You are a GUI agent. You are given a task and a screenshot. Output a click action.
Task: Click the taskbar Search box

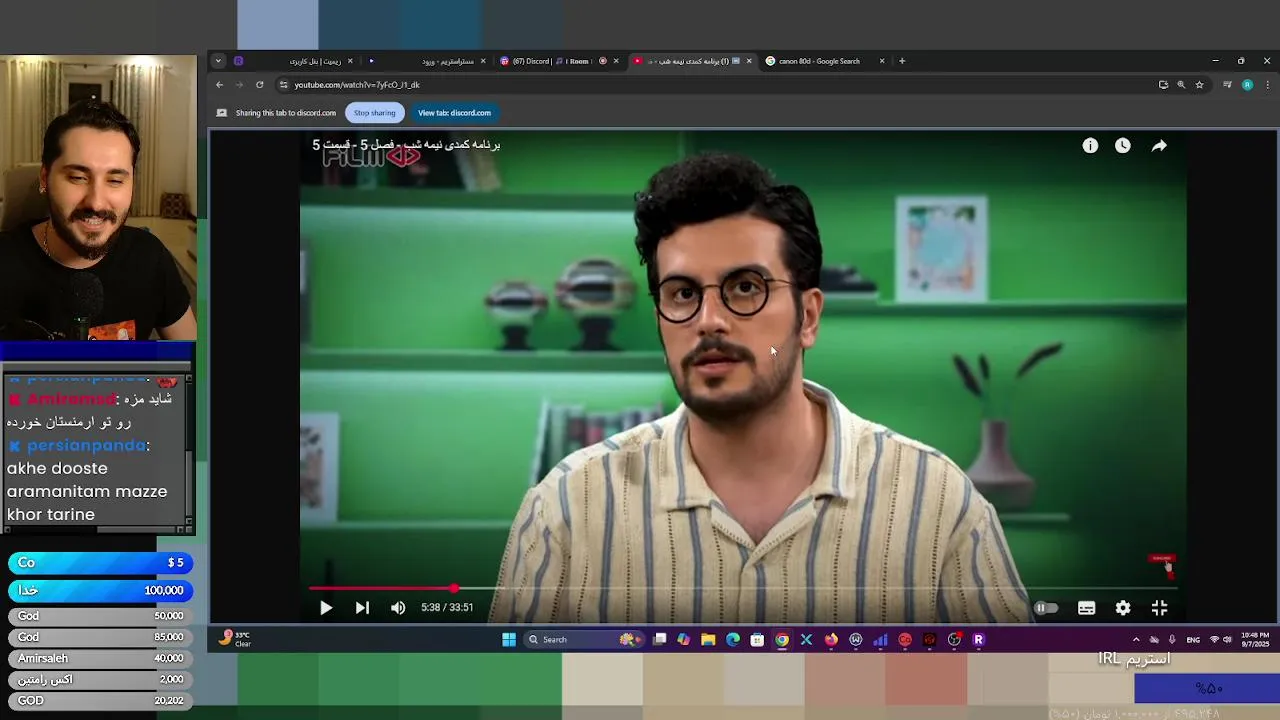[x=586, y=640]
